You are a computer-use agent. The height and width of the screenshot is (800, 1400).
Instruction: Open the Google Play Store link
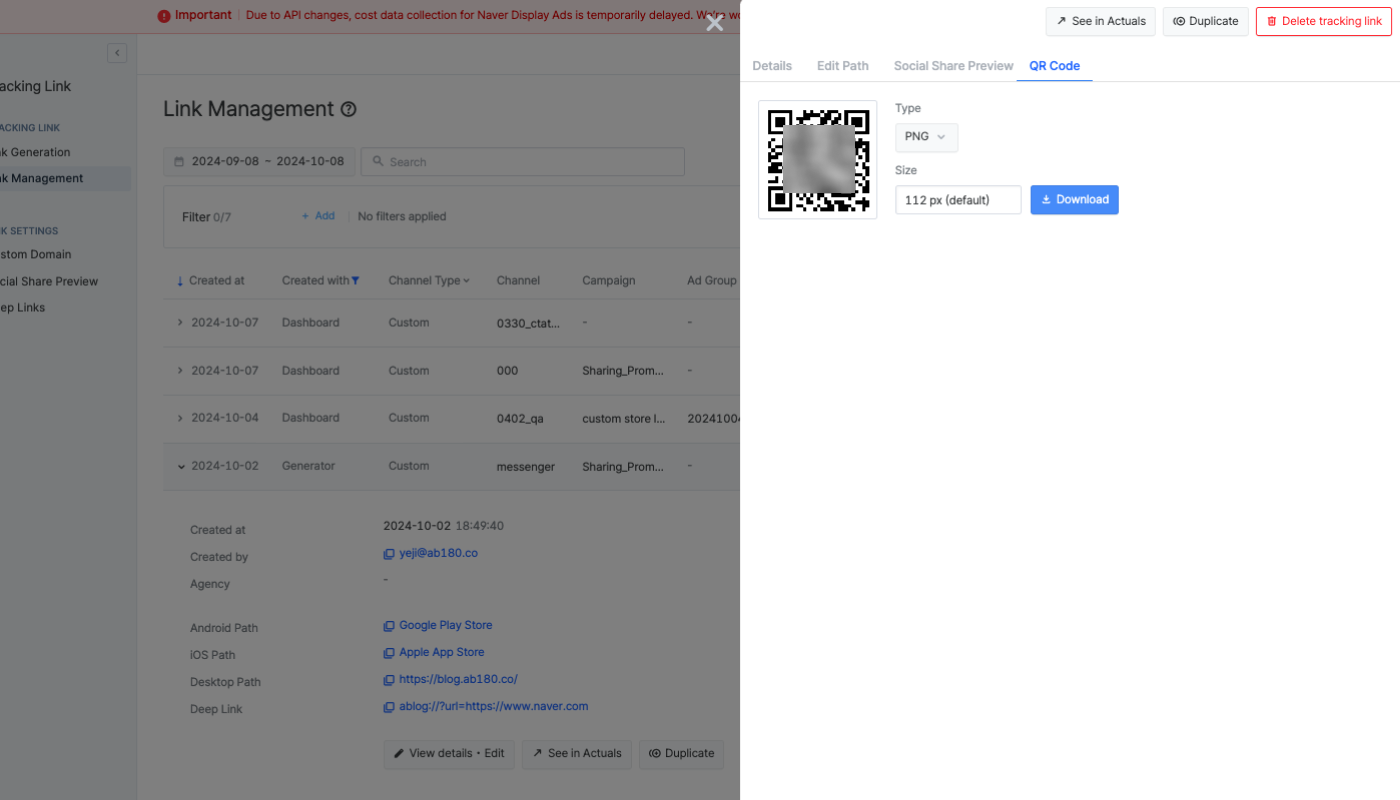[x=446, y=626]
